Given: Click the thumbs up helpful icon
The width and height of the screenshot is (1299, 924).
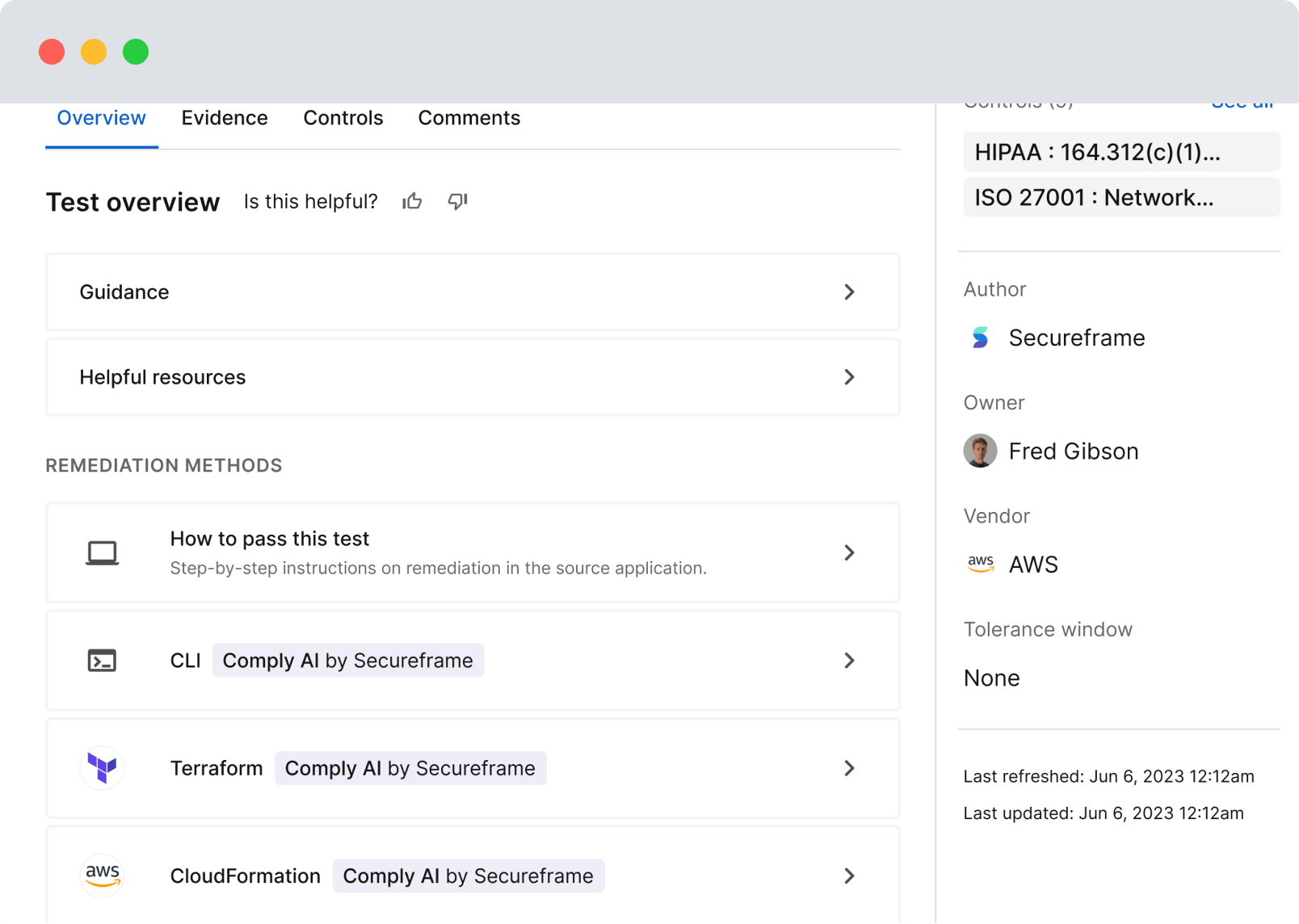Looking at the screenshot, I should click(412, 201).
